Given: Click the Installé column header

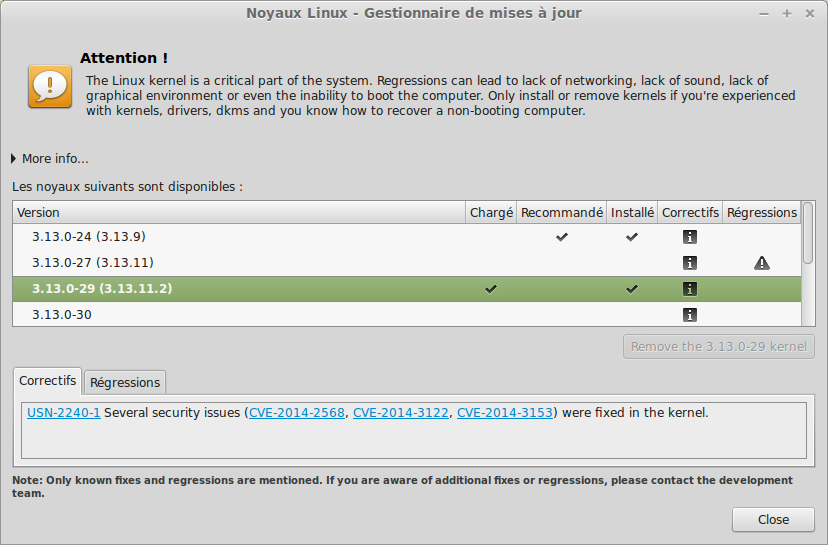Looking at the screenshot, I should [632, 212].
